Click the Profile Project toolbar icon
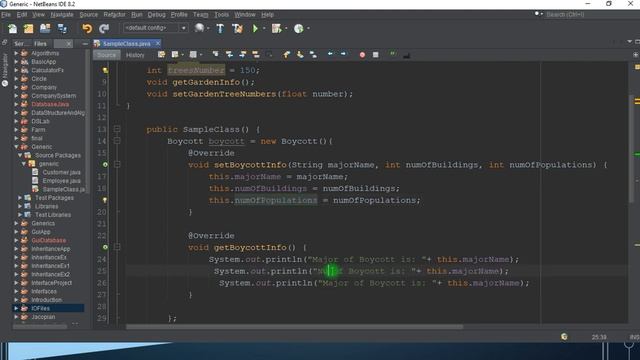Viewport: 640px width, 360px height. (x=298, y=29)
